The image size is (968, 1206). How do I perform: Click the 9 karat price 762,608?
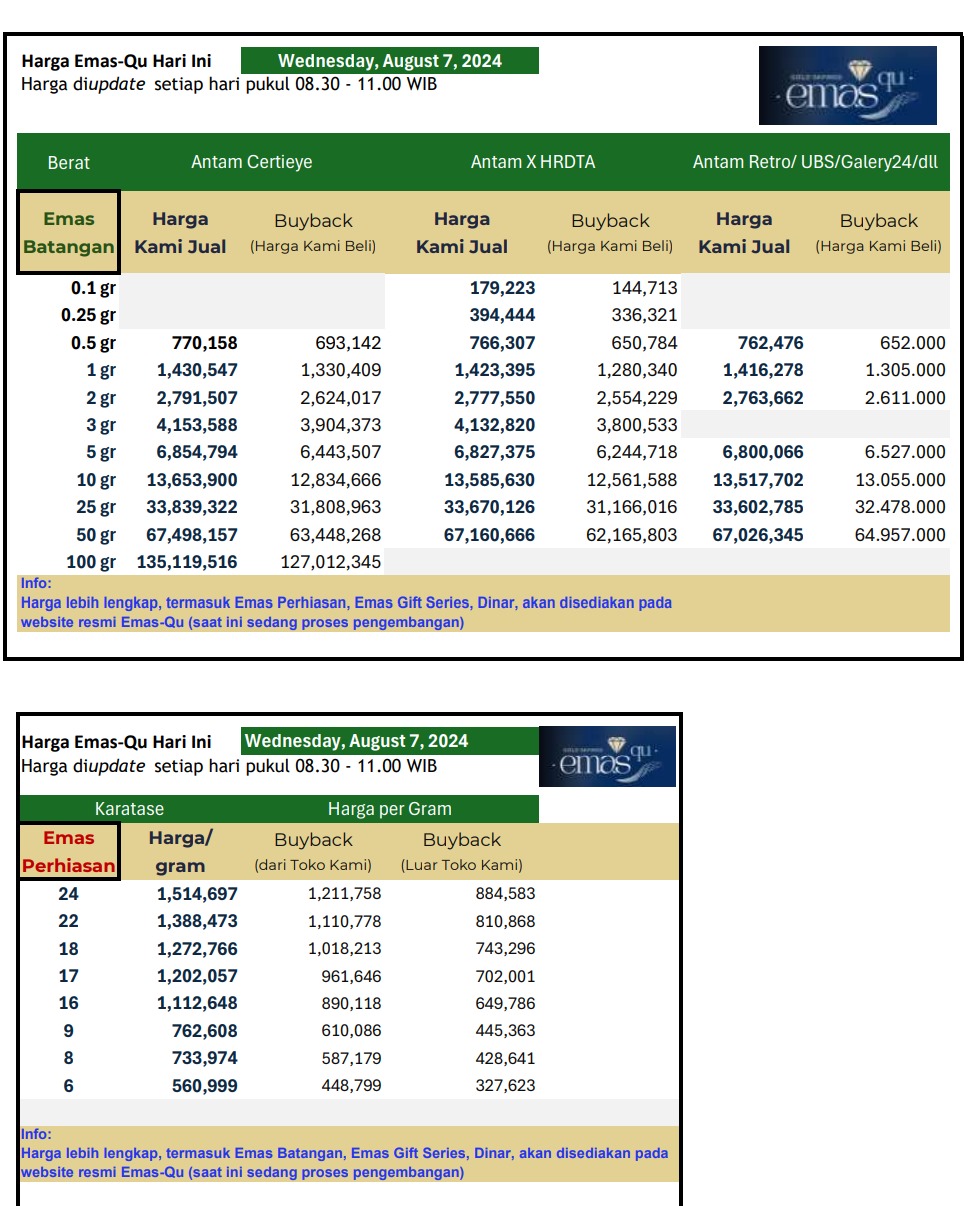[204, 1031]
